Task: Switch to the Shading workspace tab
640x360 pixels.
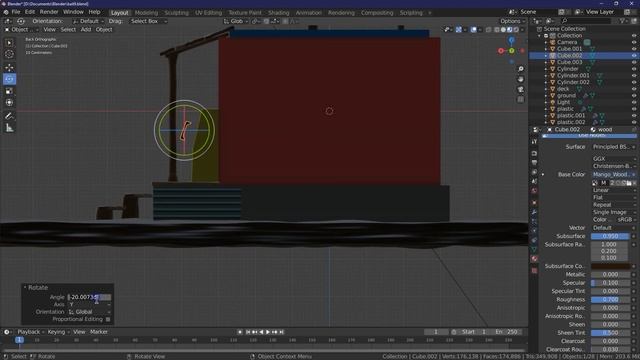Action: coord(278,13)
